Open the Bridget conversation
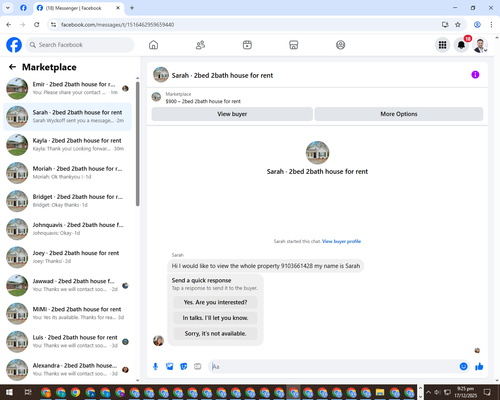The height and width of the screenshot is (400, 500). tap(67, 201)
